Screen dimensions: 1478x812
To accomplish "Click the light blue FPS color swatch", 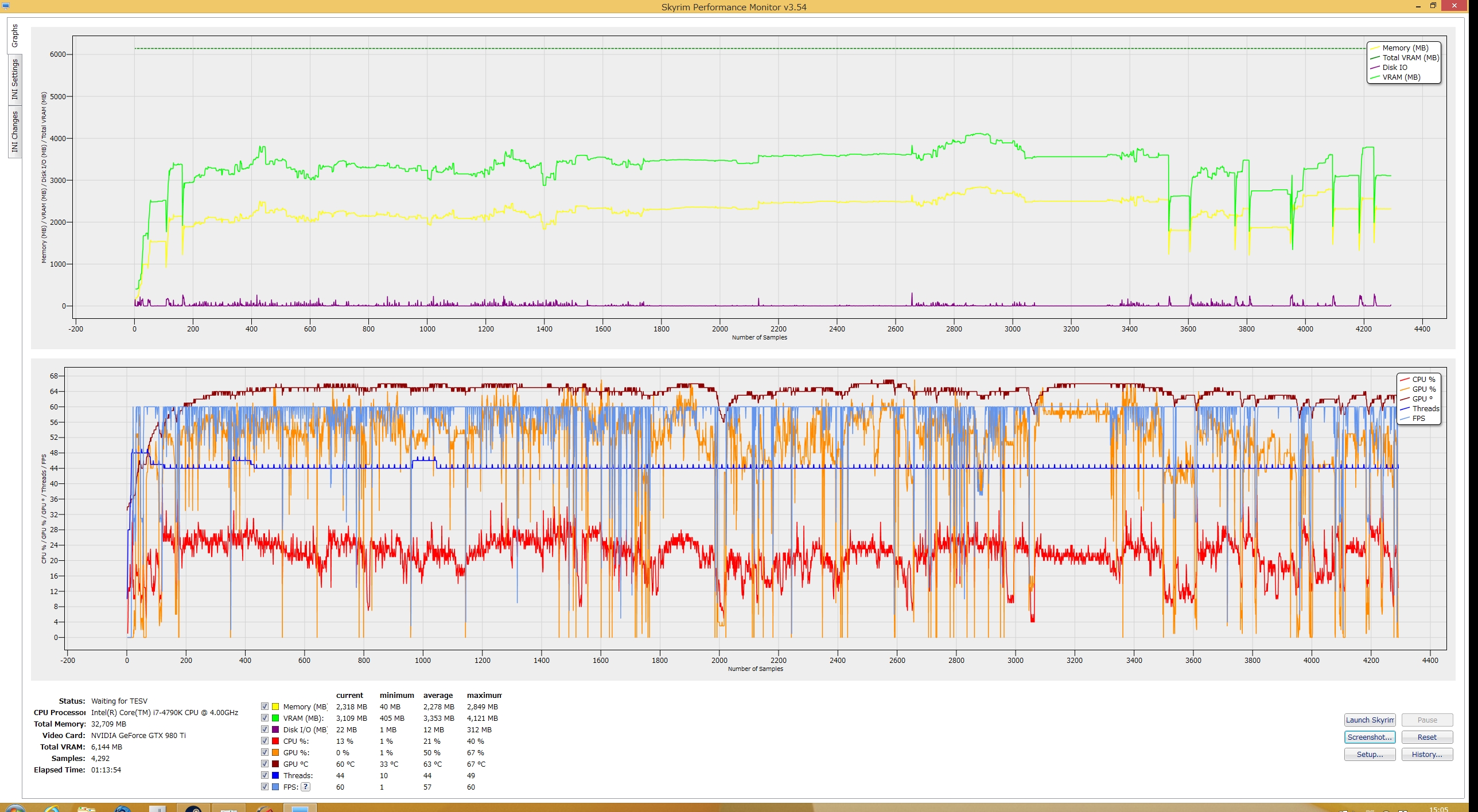I will pos(275,787).
